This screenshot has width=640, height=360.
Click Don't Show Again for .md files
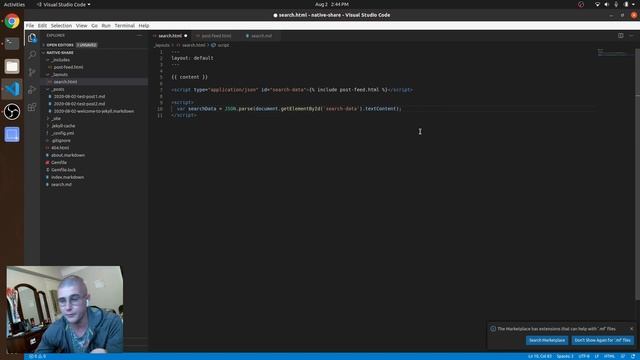(602, 340)
